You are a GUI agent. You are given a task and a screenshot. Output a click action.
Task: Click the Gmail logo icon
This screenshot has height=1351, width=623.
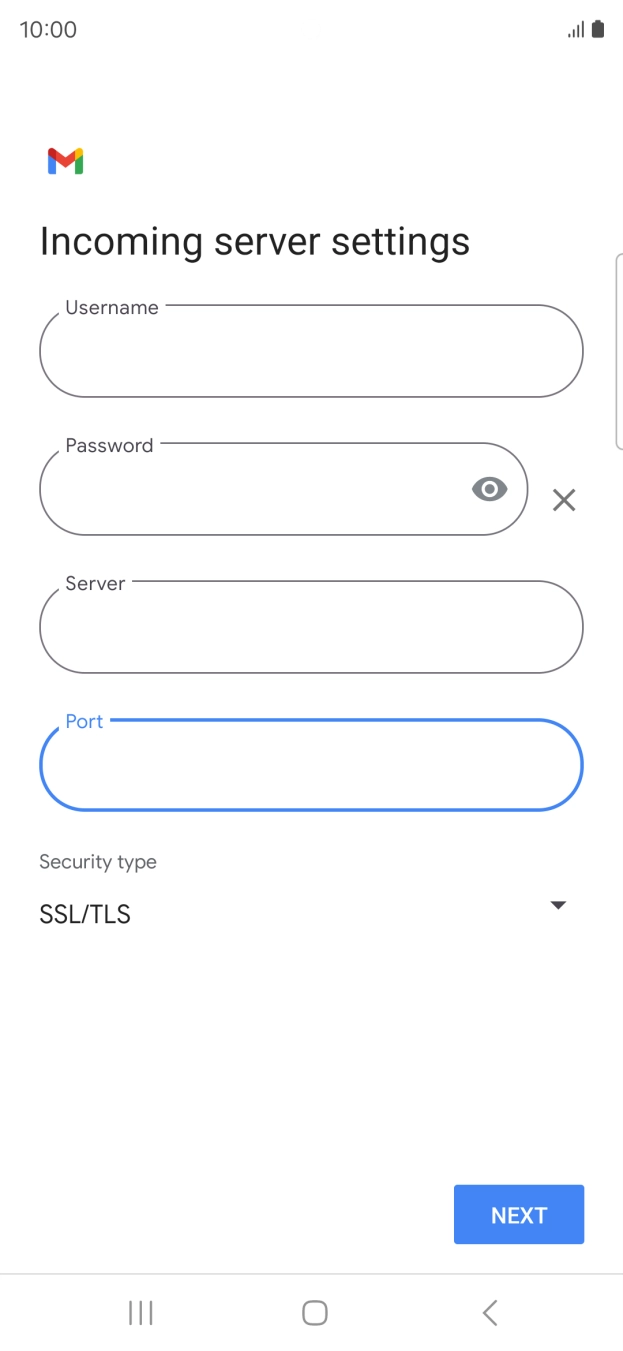pos(63,160)
